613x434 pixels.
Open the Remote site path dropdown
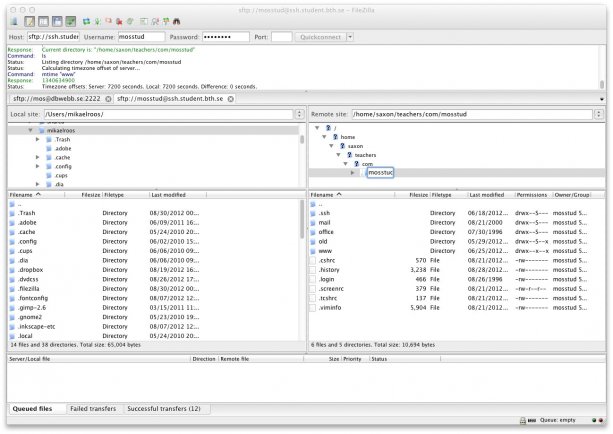(x=599, y=114)
